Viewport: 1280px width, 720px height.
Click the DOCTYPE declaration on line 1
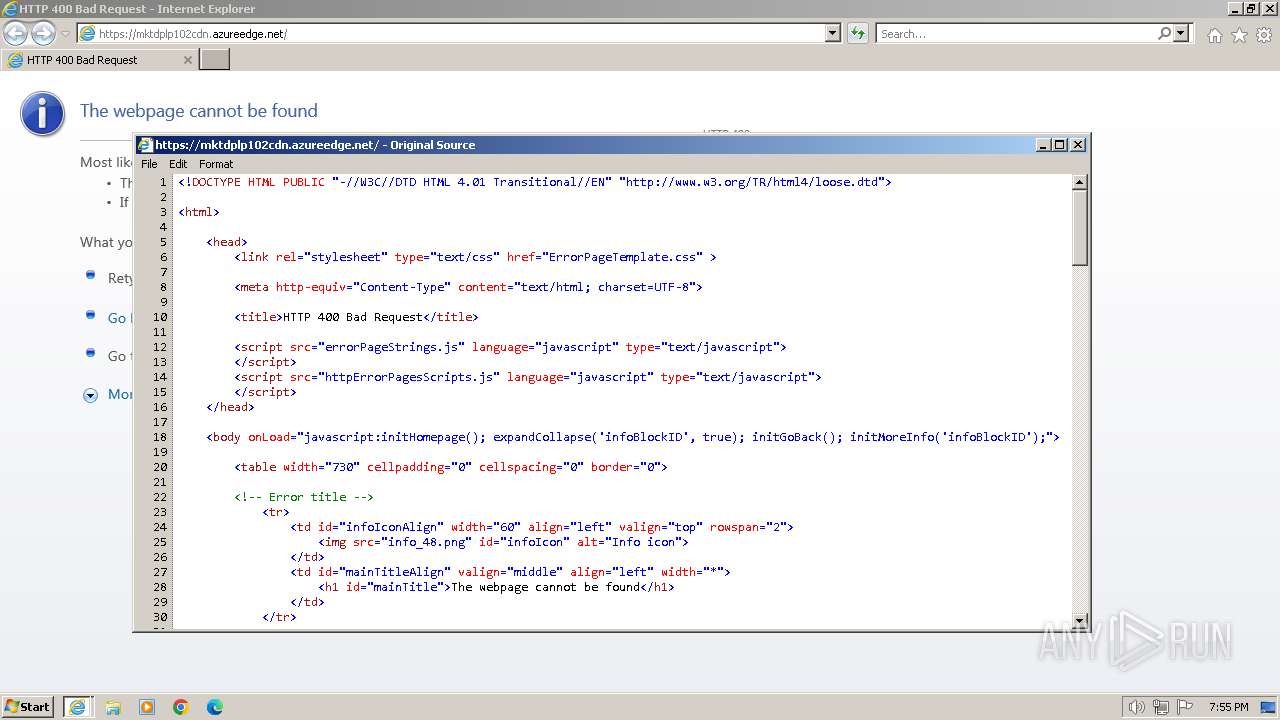[x=535, y=182]
